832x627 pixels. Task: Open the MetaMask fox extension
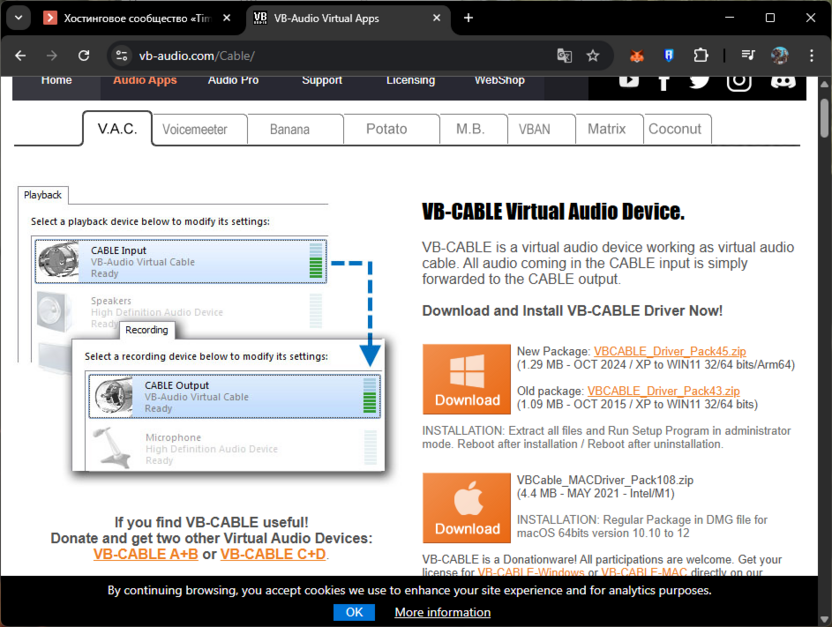click(x=637, y=56)
